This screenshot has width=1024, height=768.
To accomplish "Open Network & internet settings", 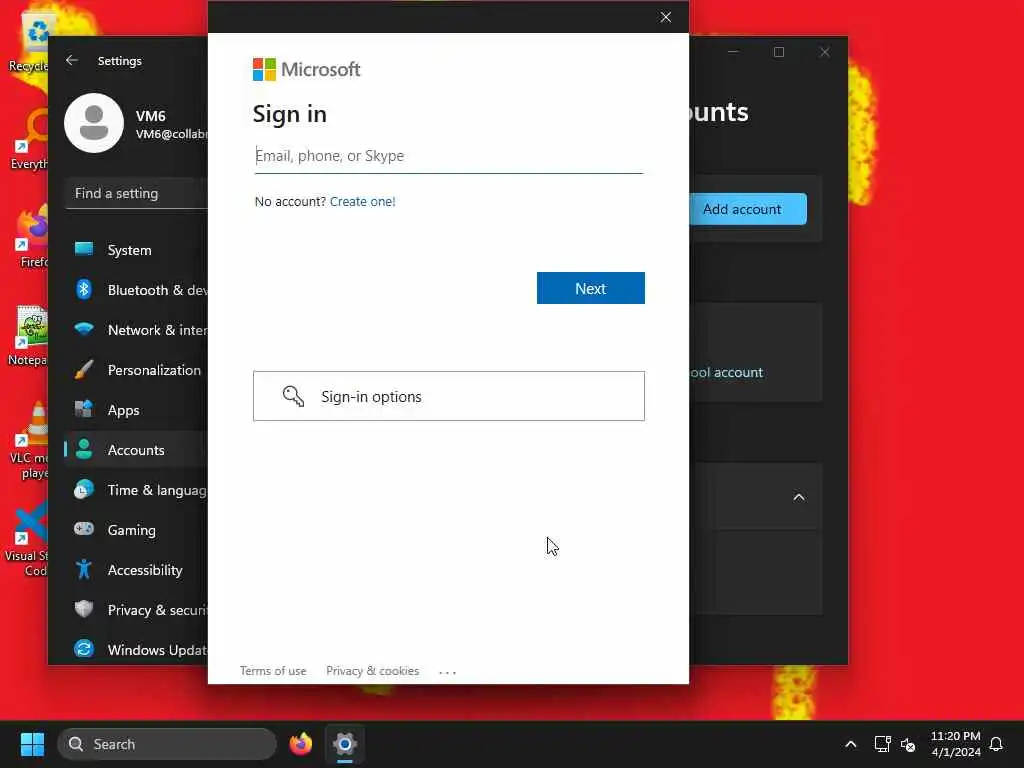I will tap(136, 330).
